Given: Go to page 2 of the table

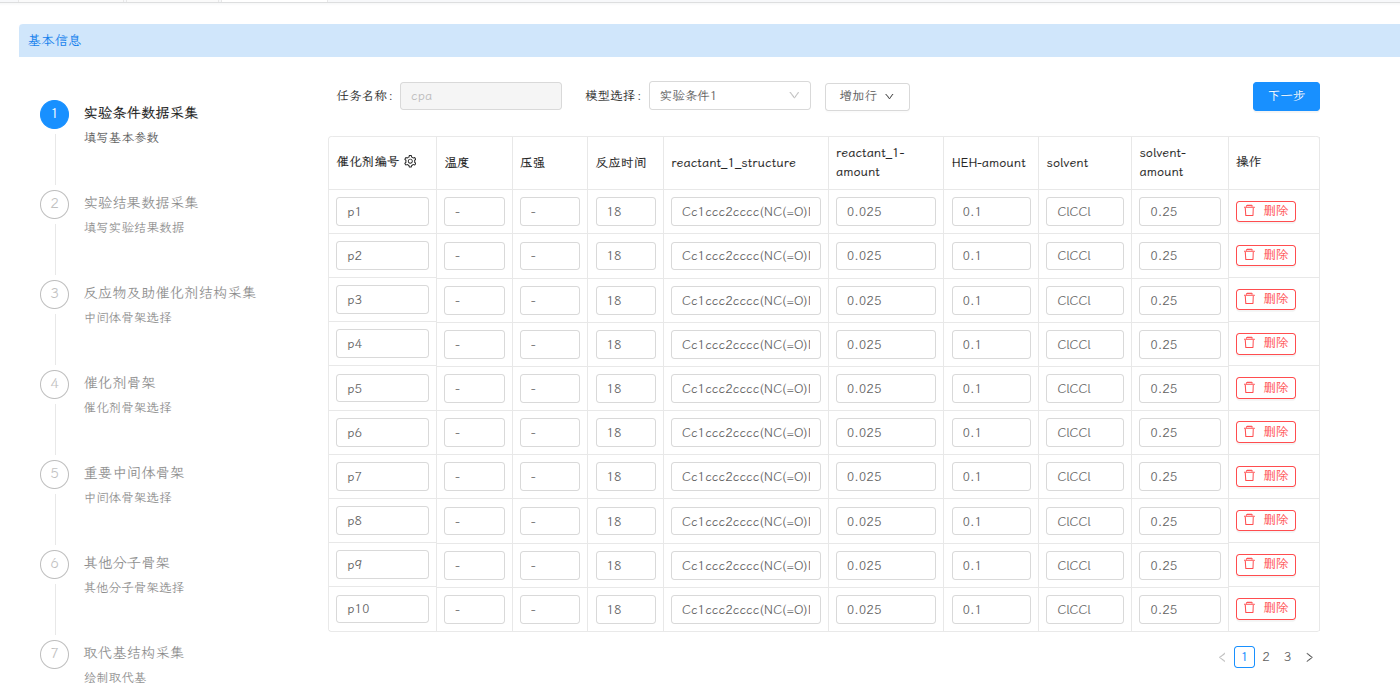Looking at the screenshot, I should coord(1266,657).
